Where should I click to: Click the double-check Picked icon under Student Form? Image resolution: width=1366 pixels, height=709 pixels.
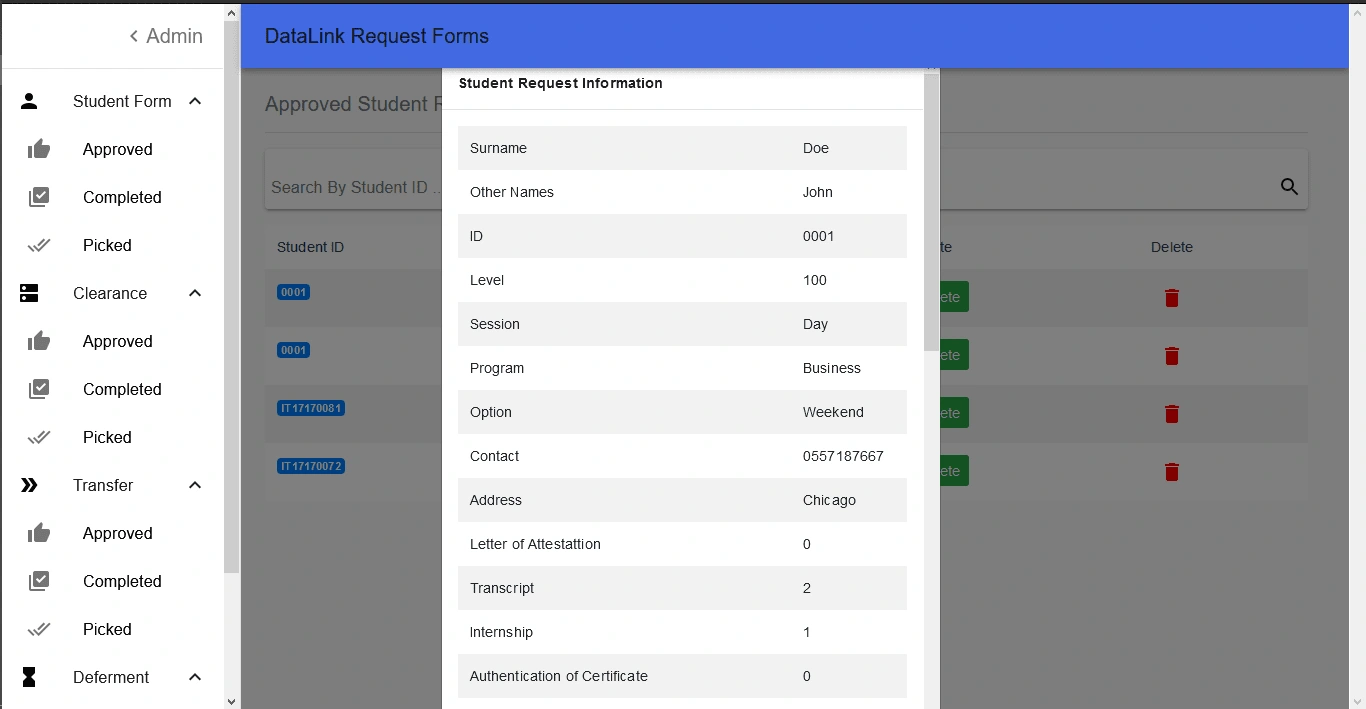click(x=39, y=245)
